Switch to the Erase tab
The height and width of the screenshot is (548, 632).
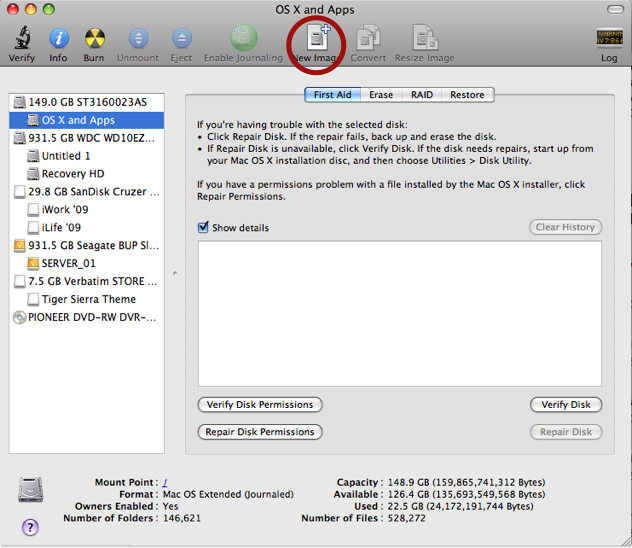pyautogui.click(x=381, y=95)
